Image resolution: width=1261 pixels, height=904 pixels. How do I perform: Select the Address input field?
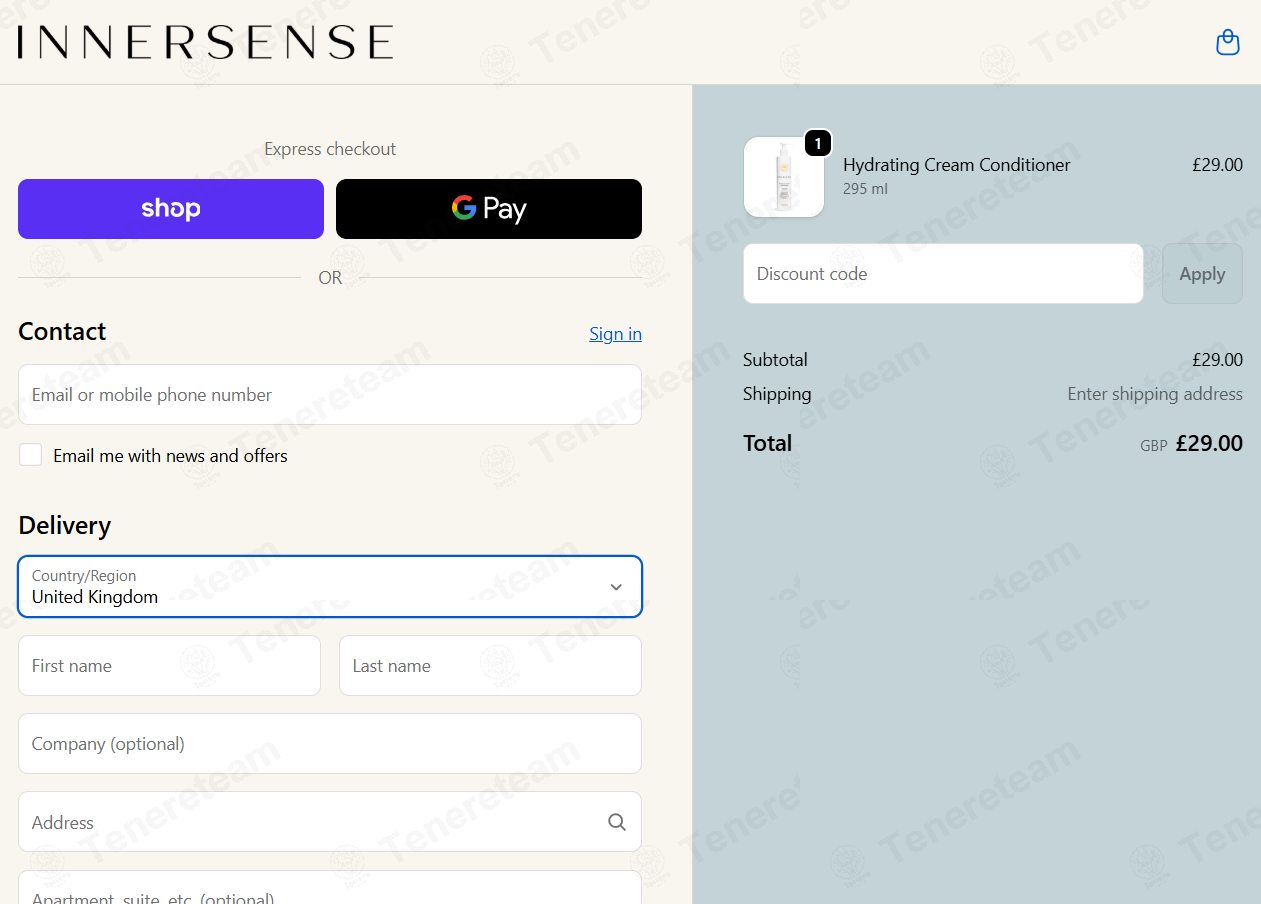coord(330,822)
